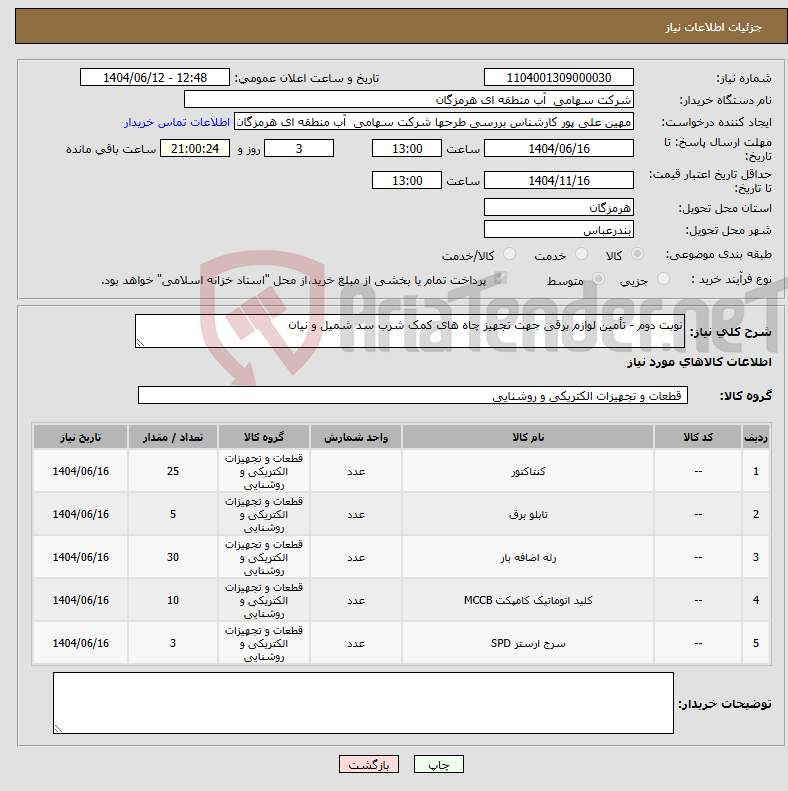Click the goods group field قطعات و تجهیزات الکتریکی
Screen dimensions: 788x791
click(x=413, y=395)
